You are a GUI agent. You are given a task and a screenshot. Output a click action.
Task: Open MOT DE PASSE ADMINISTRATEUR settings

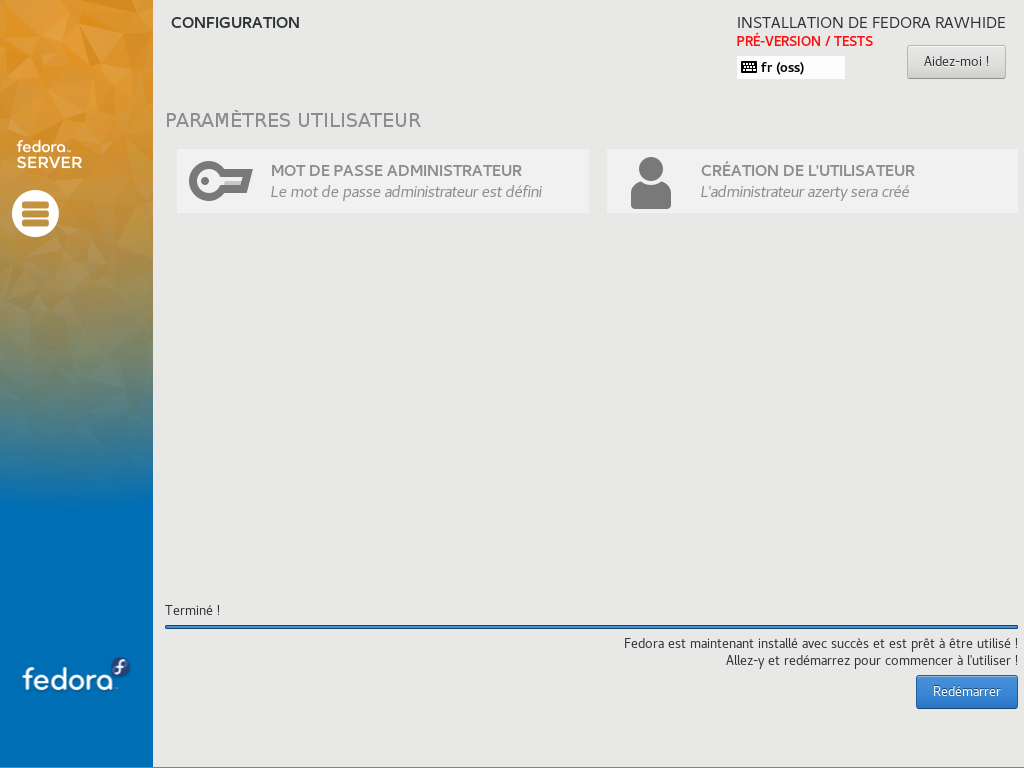[383, 181]
